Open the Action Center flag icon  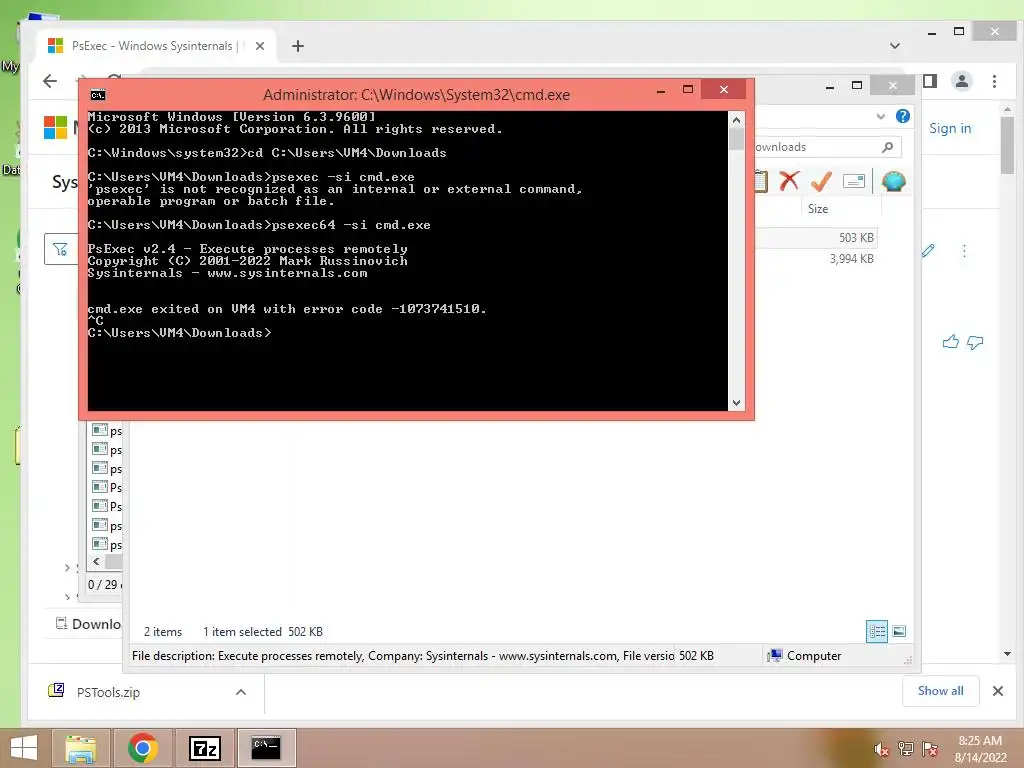pos(930,749)
